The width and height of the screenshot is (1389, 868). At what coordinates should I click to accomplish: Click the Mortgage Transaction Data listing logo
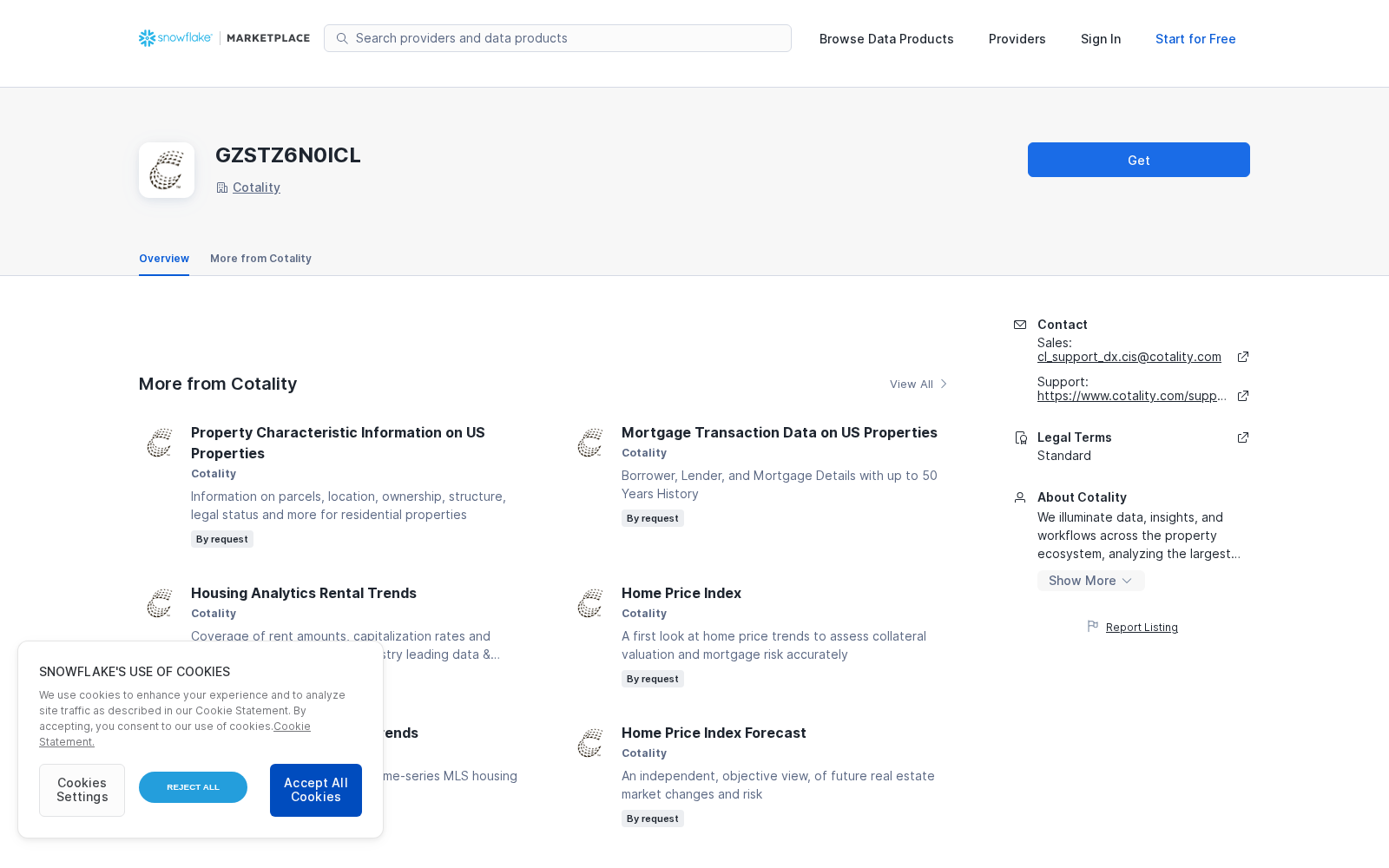590,443
